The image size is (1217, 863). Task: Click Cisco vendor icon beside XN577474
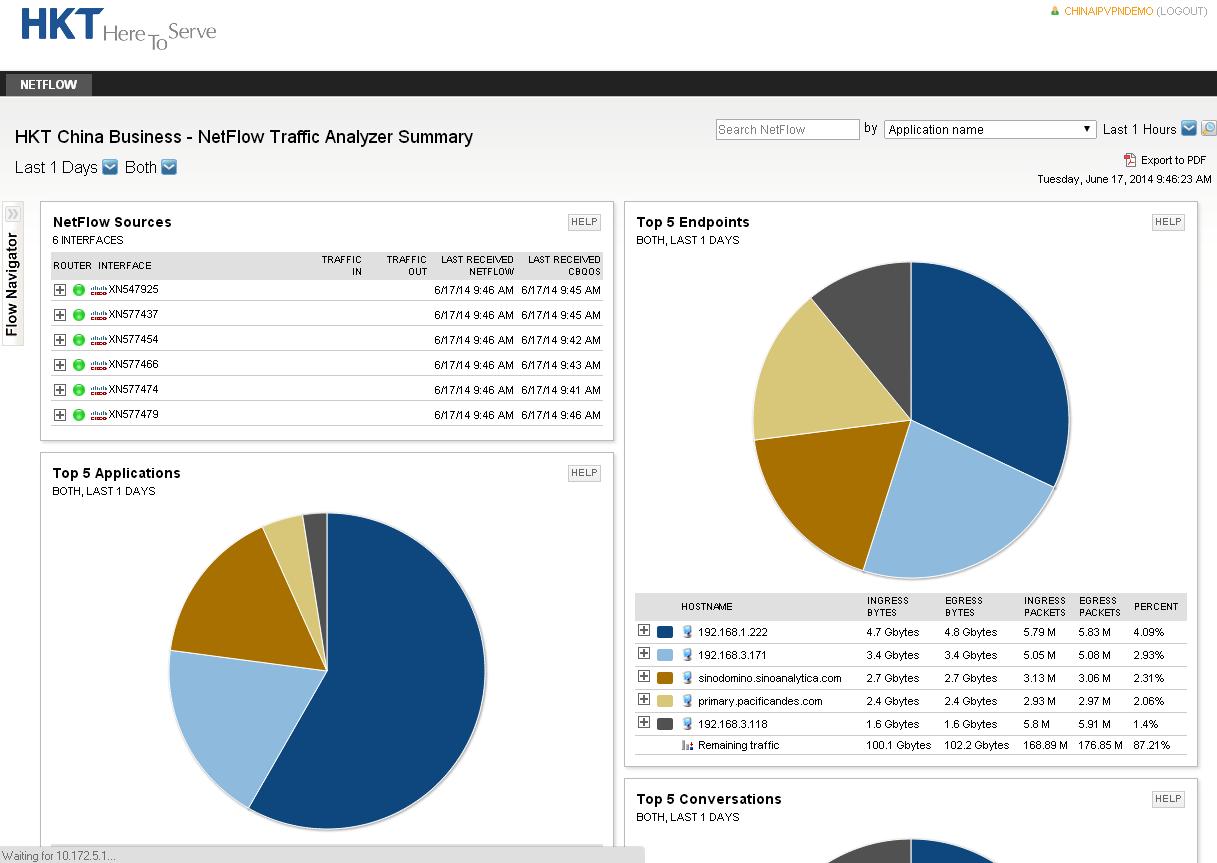coord(98,390)
